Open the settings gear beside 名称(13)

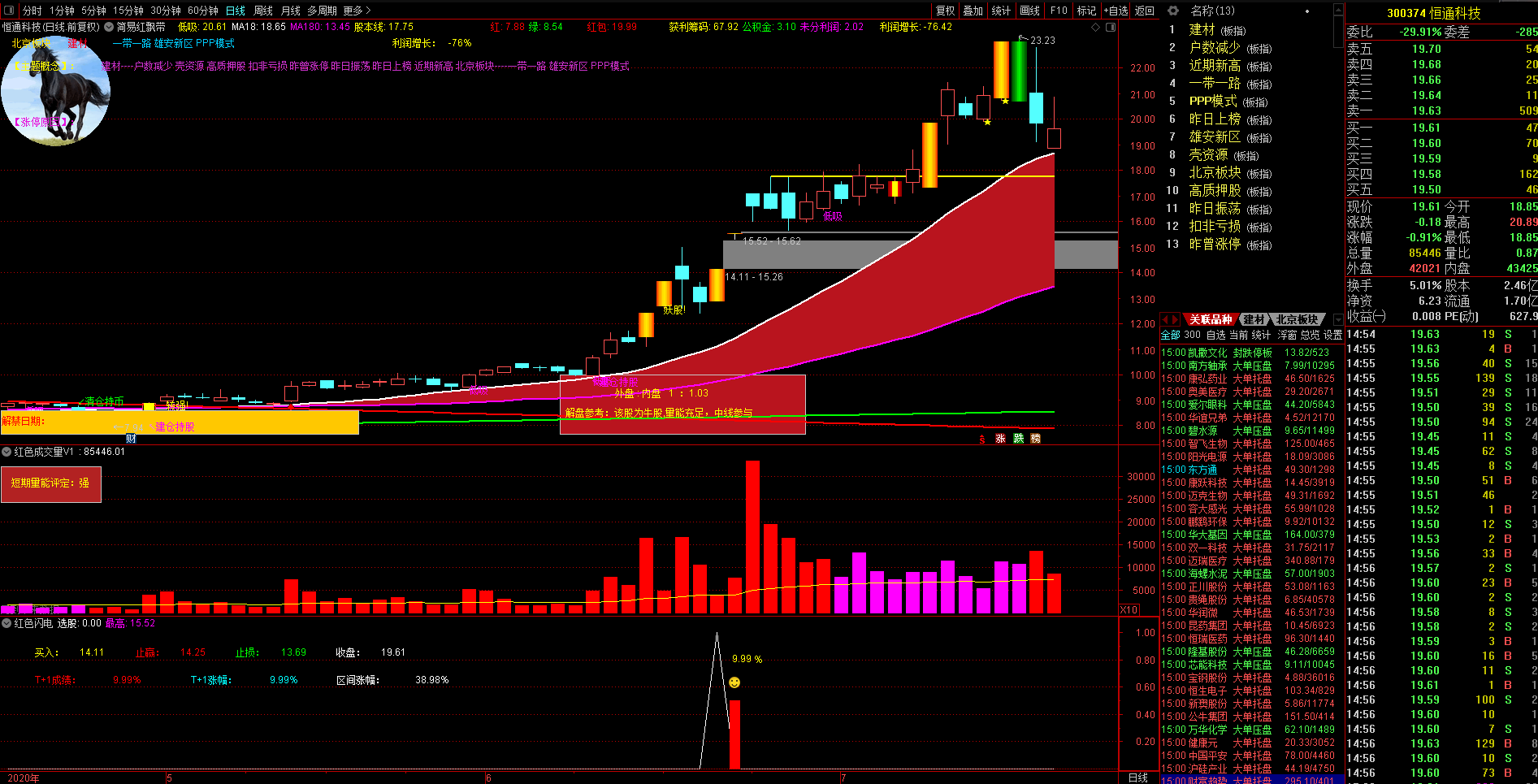point(1173,11)
